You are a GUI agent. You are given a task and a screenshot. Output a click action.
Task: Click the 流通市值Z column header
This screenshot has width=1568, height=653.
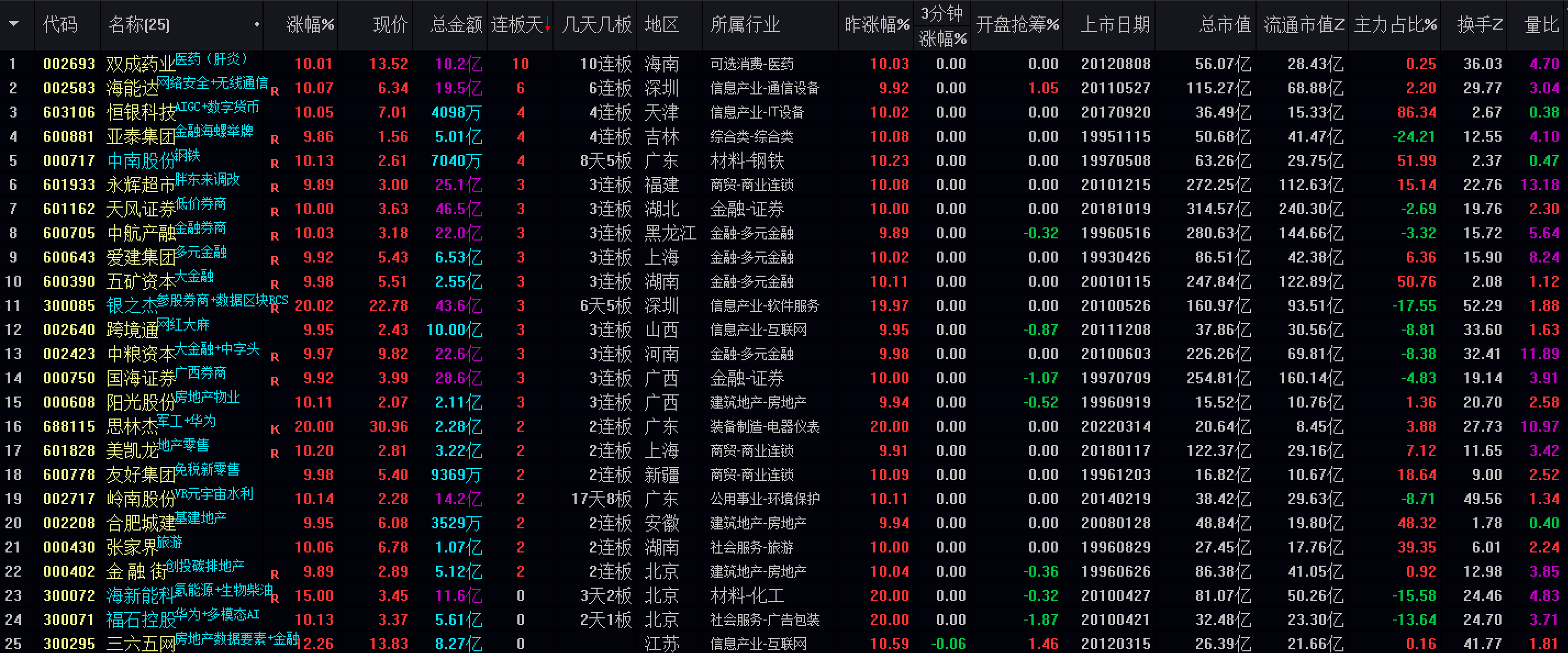1304,25
